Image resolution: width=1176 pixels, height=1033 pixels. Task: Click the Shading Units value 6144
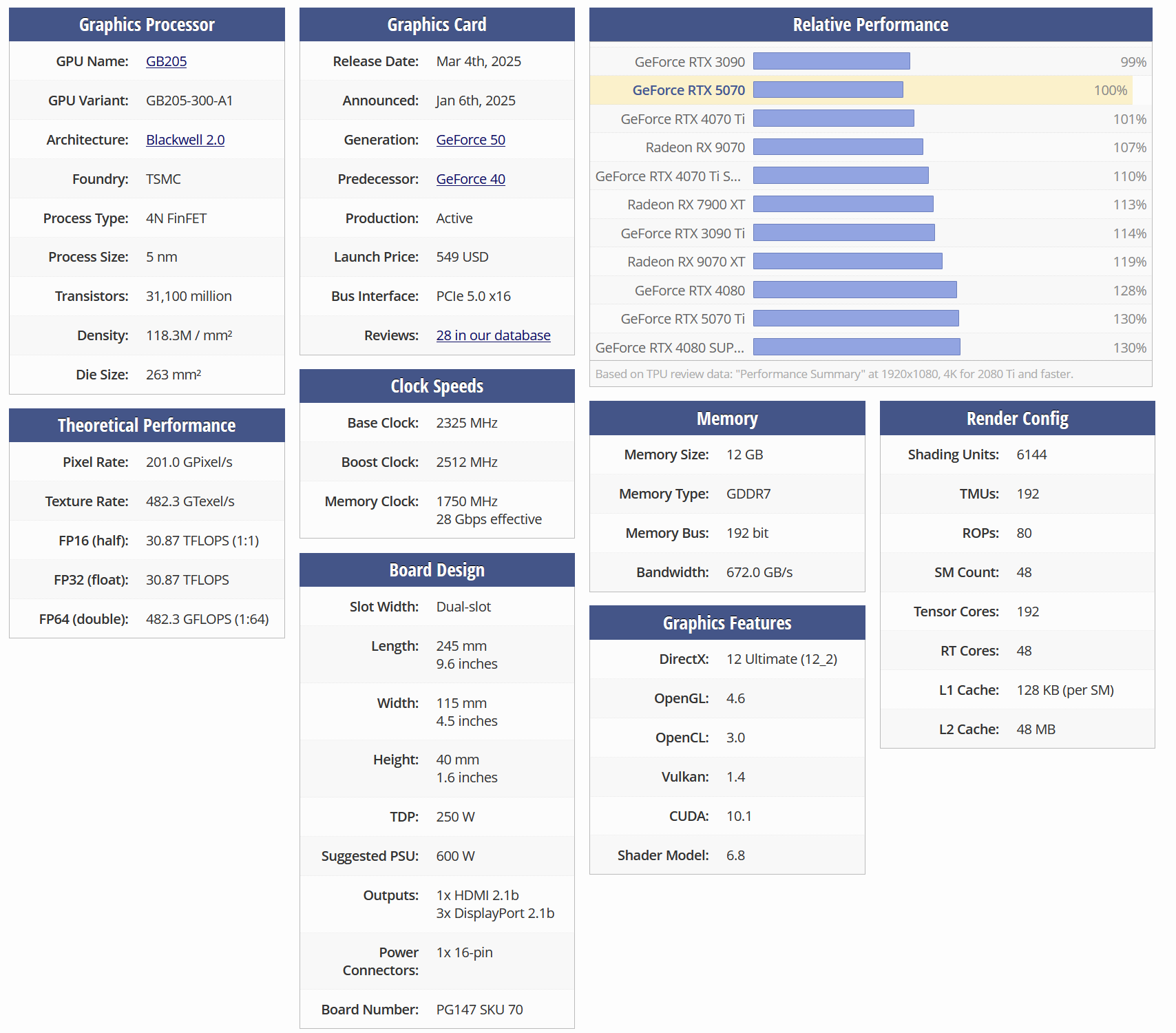click(1031, 455)
